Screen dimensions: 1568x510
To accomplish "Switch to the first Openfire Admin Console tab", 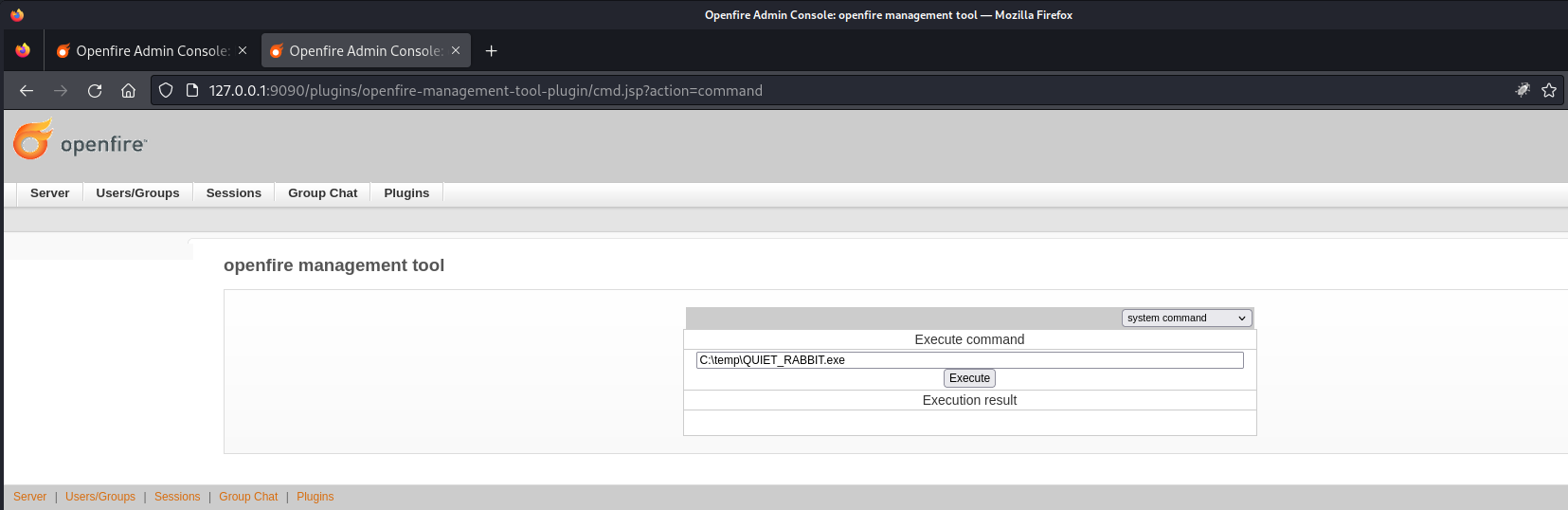I will click(152, 51).
